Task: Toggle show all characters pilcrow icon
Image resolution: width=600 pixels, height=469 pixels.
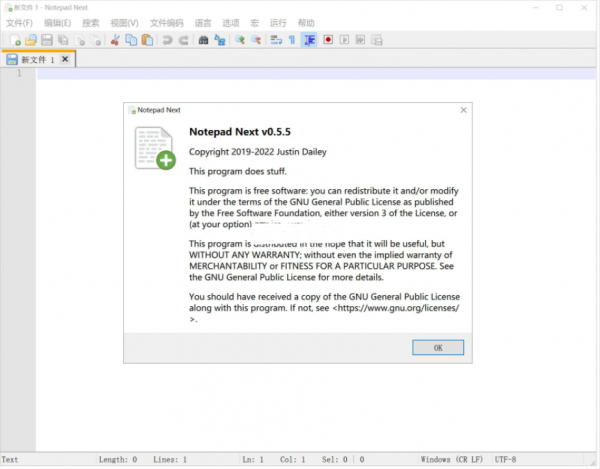Action: (292, 40)
